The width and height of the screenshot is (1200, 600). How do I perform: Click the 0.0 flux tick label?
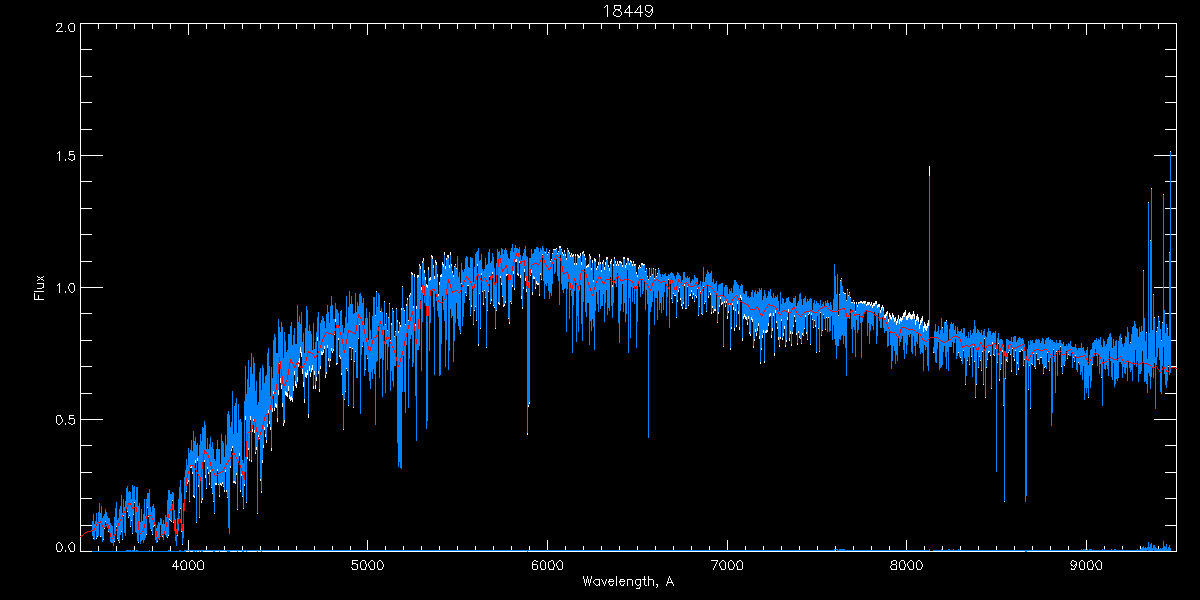click(64, 548)
